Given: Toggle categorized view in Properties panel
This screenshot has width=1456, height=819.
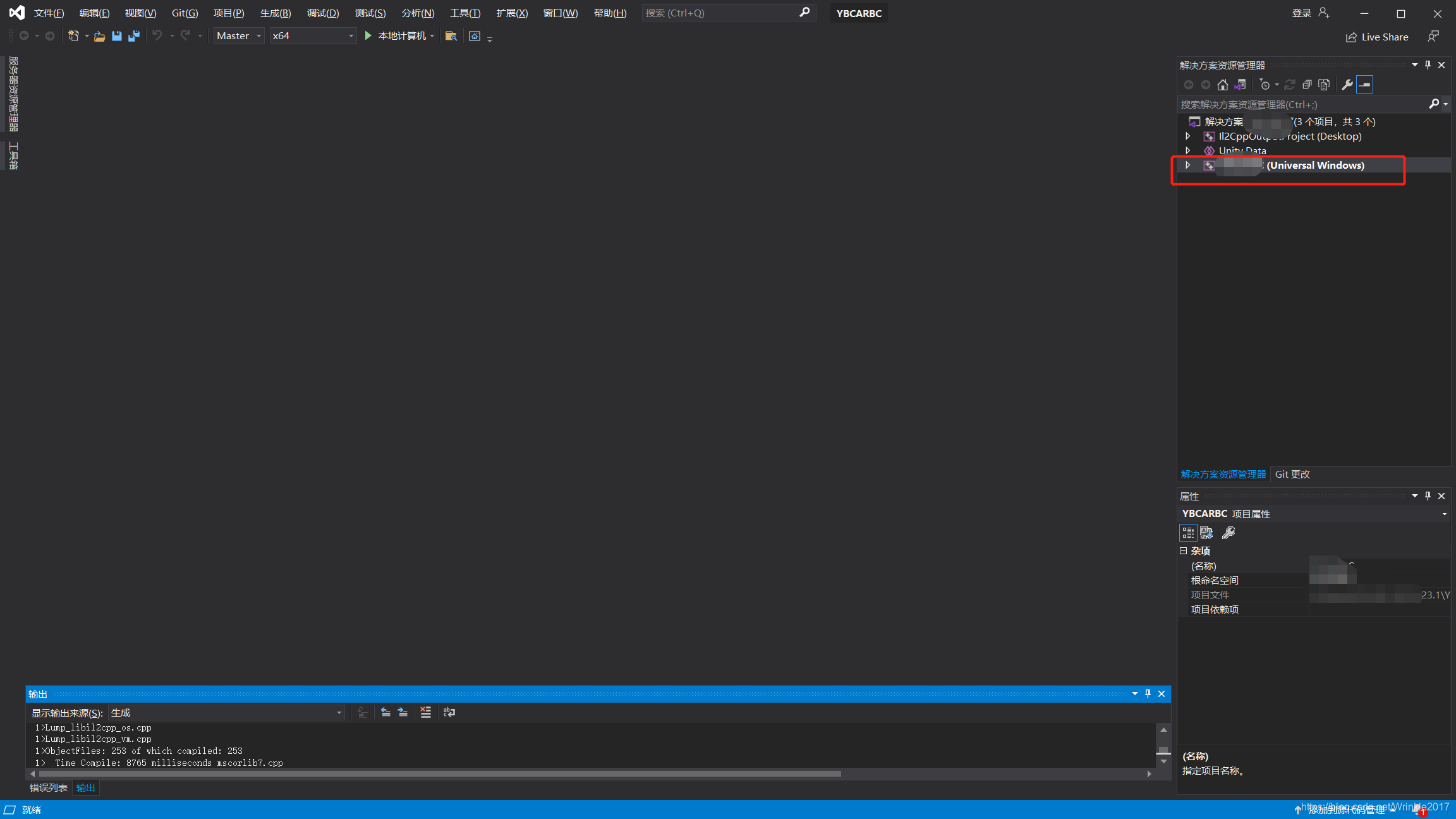Looking at the screenshot, I should 1188,533.
